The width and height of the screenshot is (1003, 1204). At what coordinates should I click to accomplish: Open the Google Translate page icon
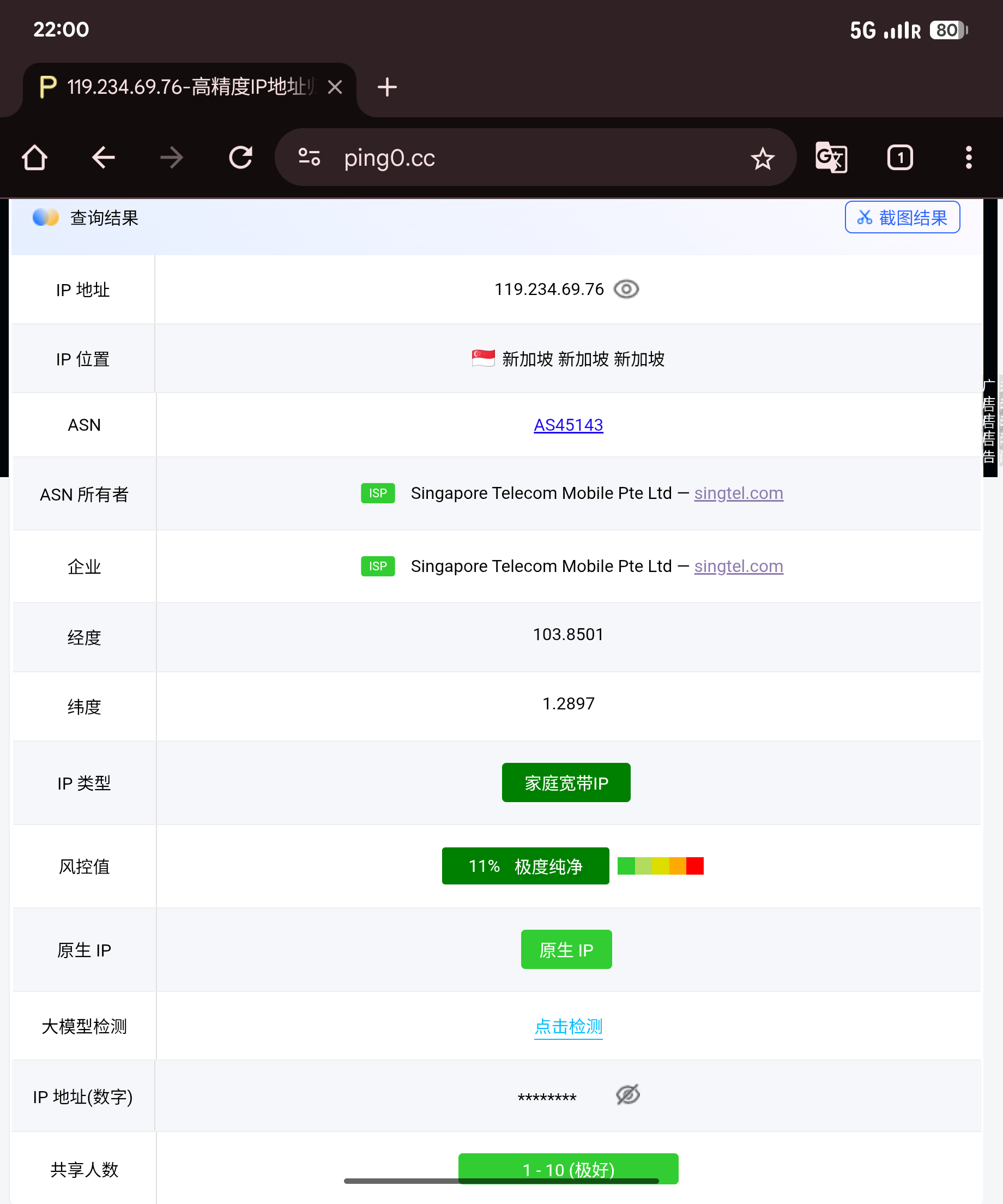(x=832, y=157)
